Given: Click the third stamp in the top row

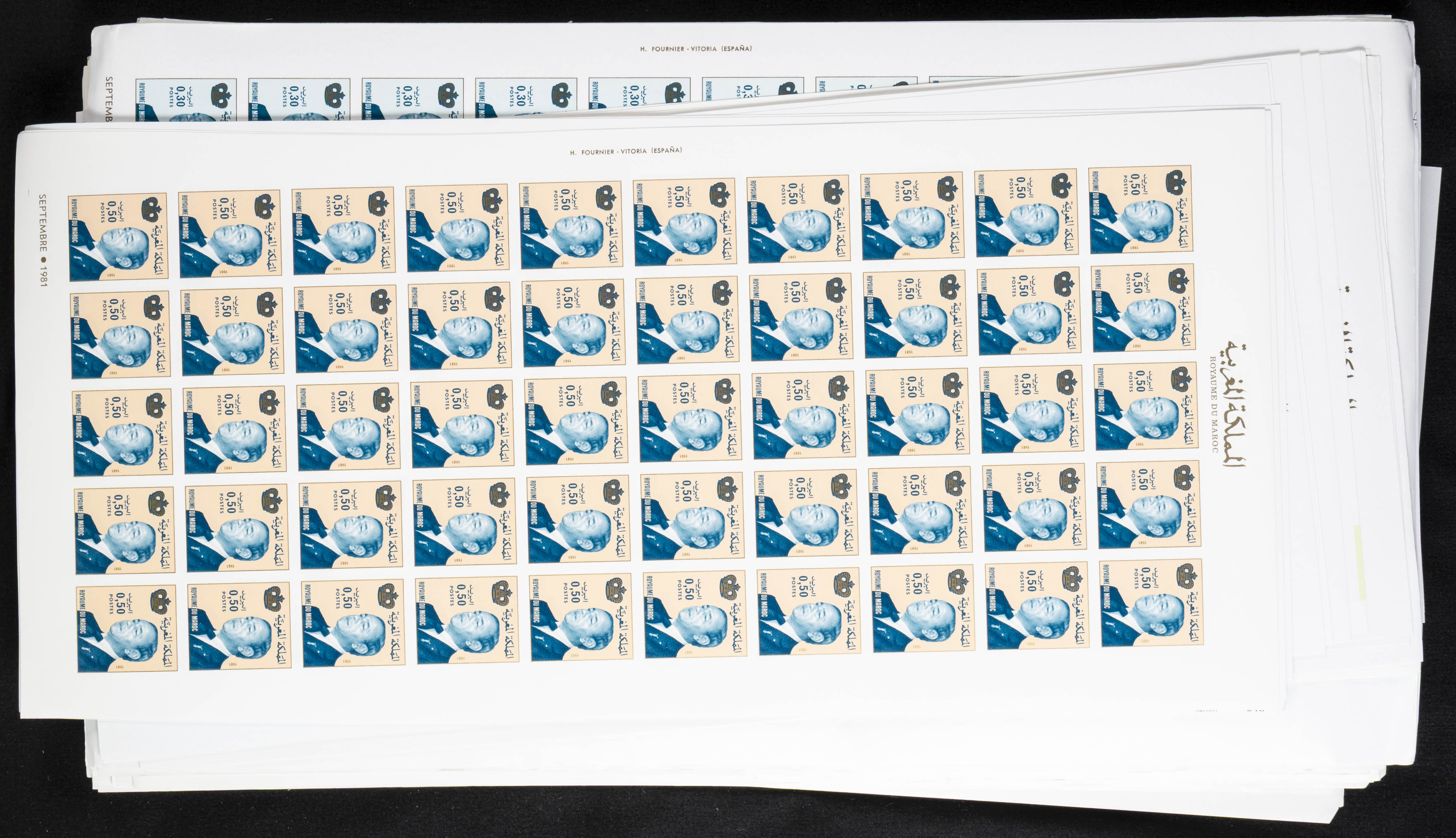Looking at the screenshot, I should click(x=344, y=231).
